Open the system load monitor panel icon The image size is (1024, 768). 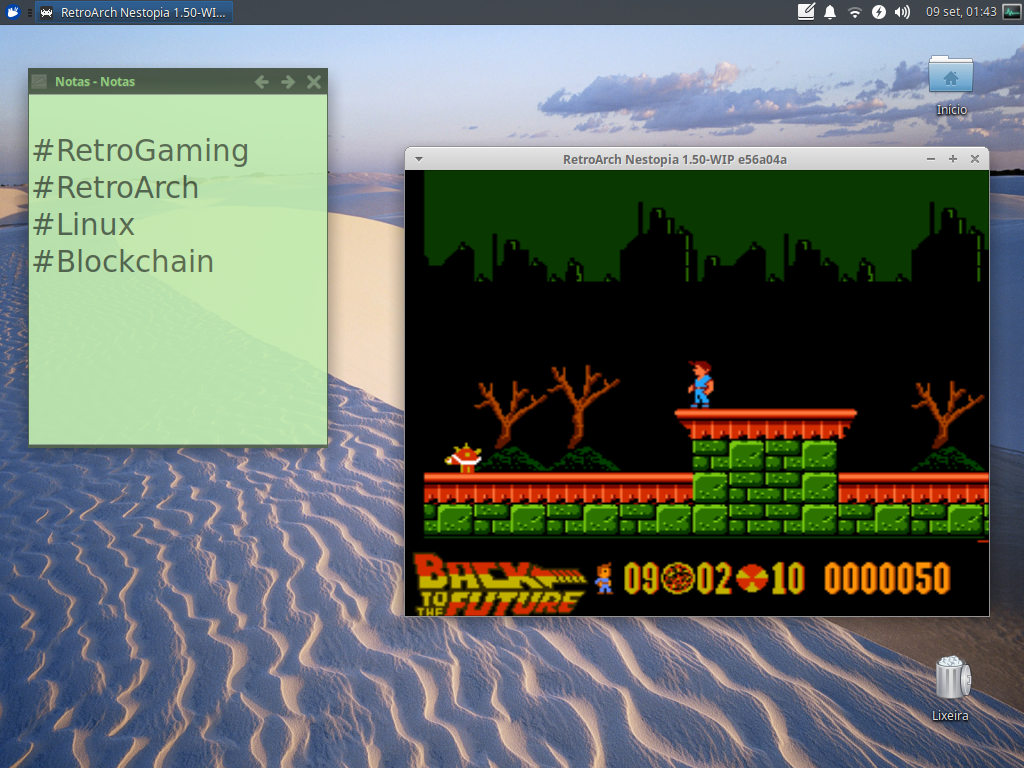click(x=1011, y=12)
